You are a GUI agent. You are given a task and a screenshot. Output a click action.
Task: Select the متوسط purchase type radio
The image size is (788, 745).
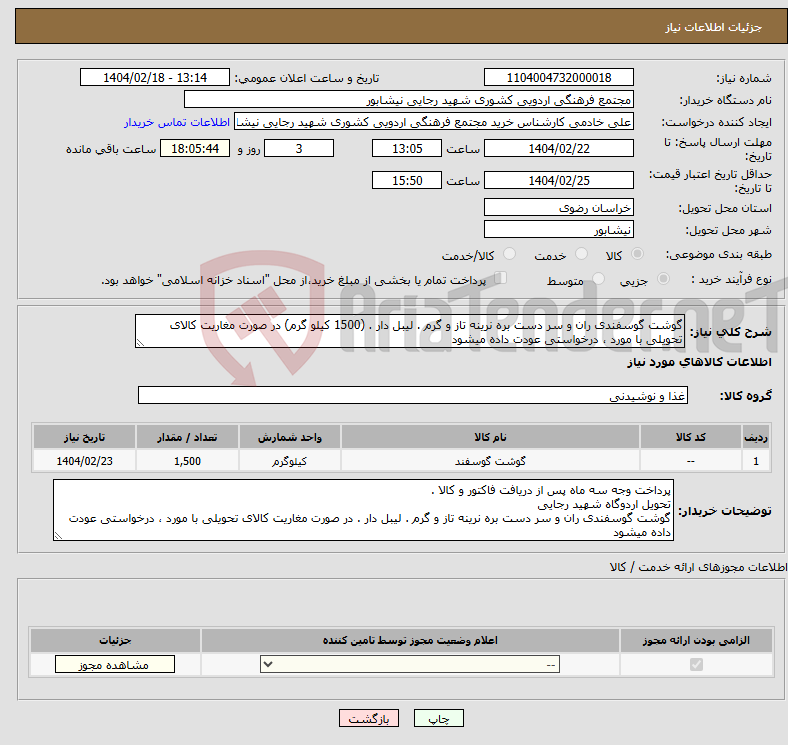(x=599, y=278)
